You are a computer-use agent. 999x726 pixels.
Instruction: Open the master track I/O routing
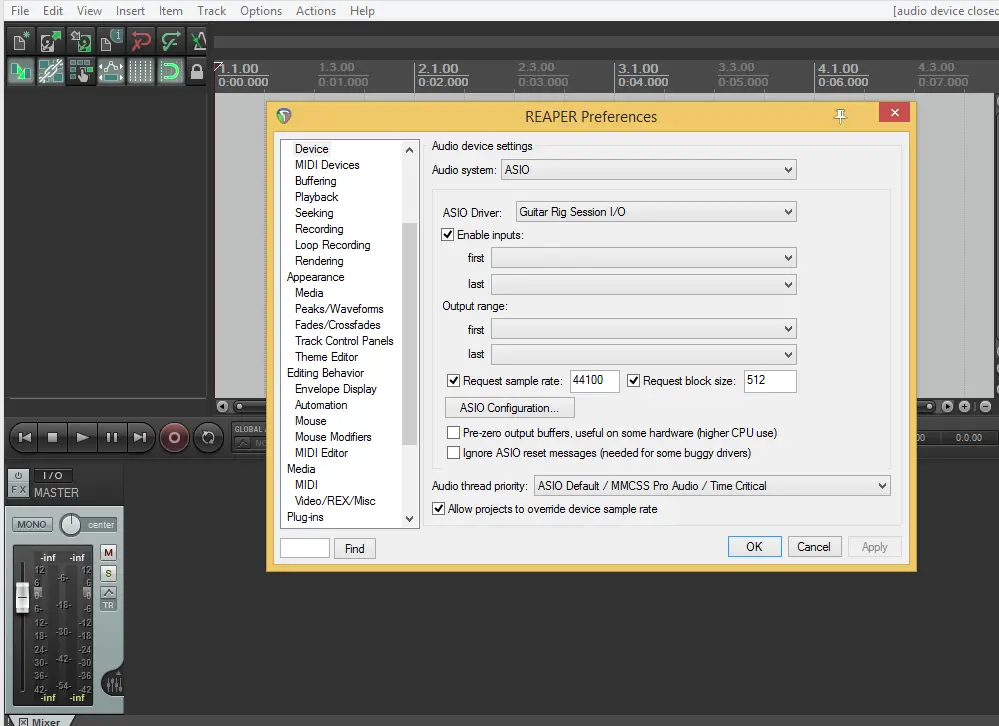coord(52,475)
